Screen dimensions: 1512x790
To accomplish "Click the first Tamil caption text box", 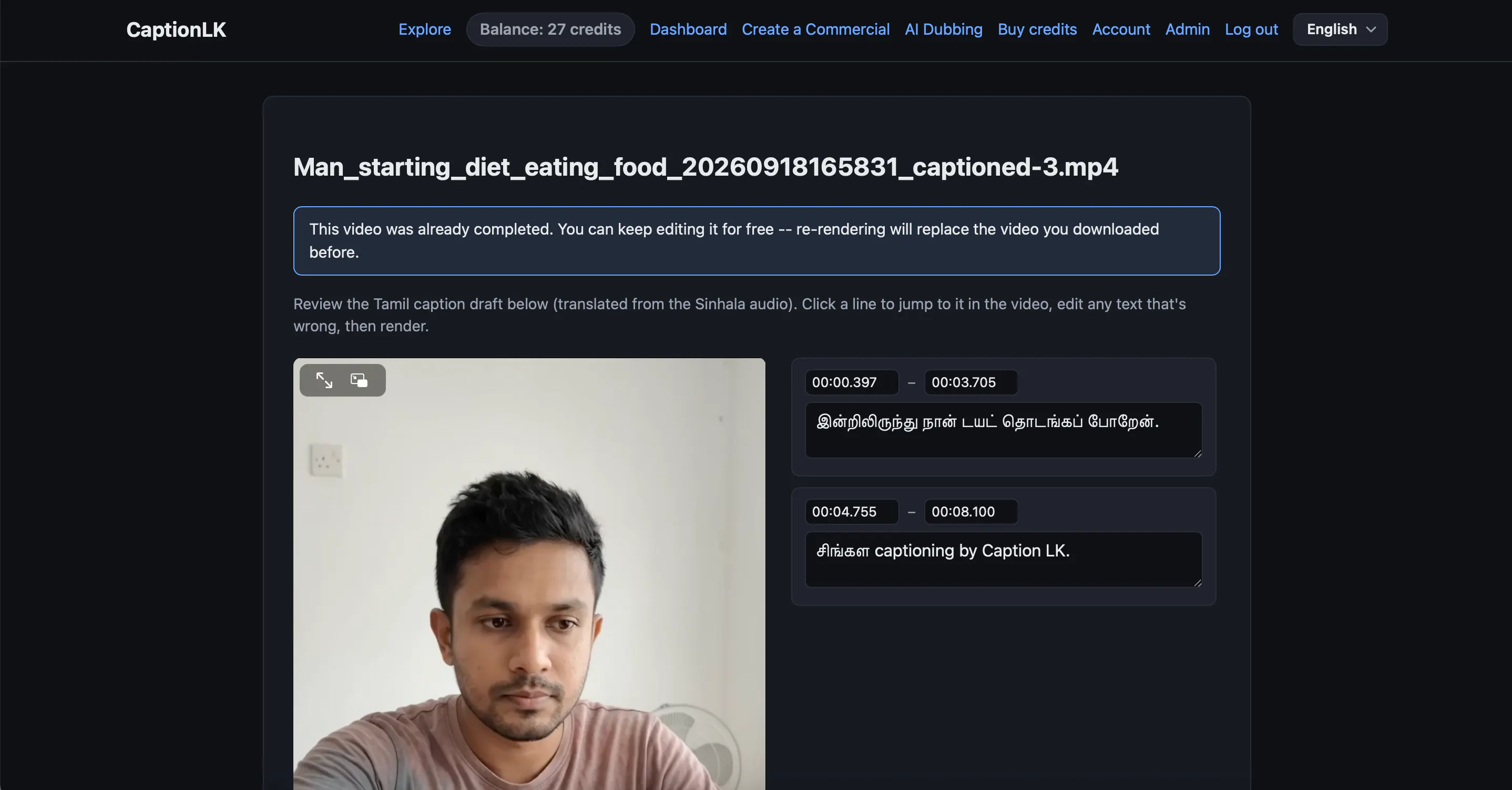I will [1003, 430].
